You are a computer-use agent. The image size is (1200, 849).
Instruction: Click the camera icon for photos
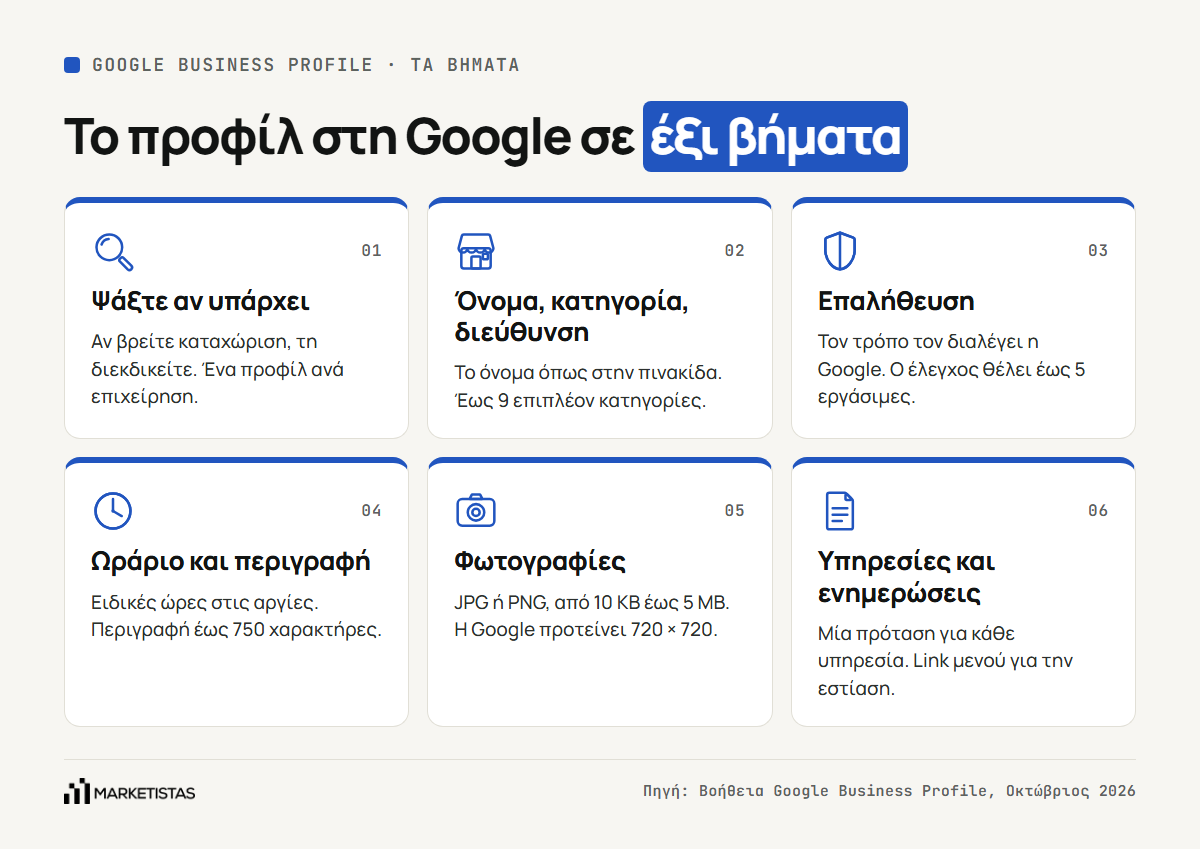tap(476, 510)
